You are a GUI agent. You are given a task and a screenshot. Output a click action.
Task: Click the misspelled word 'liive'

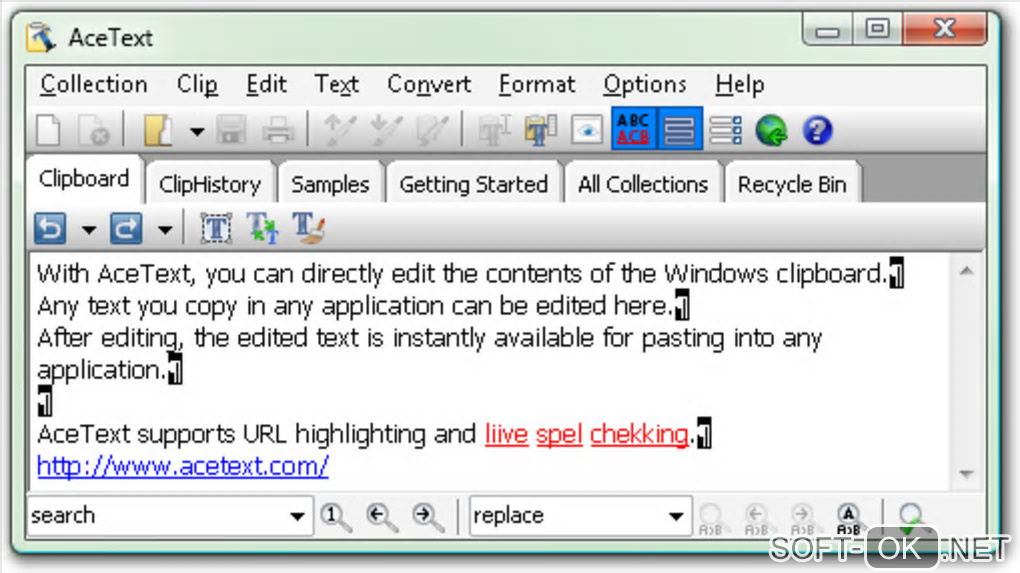(506, 434)
